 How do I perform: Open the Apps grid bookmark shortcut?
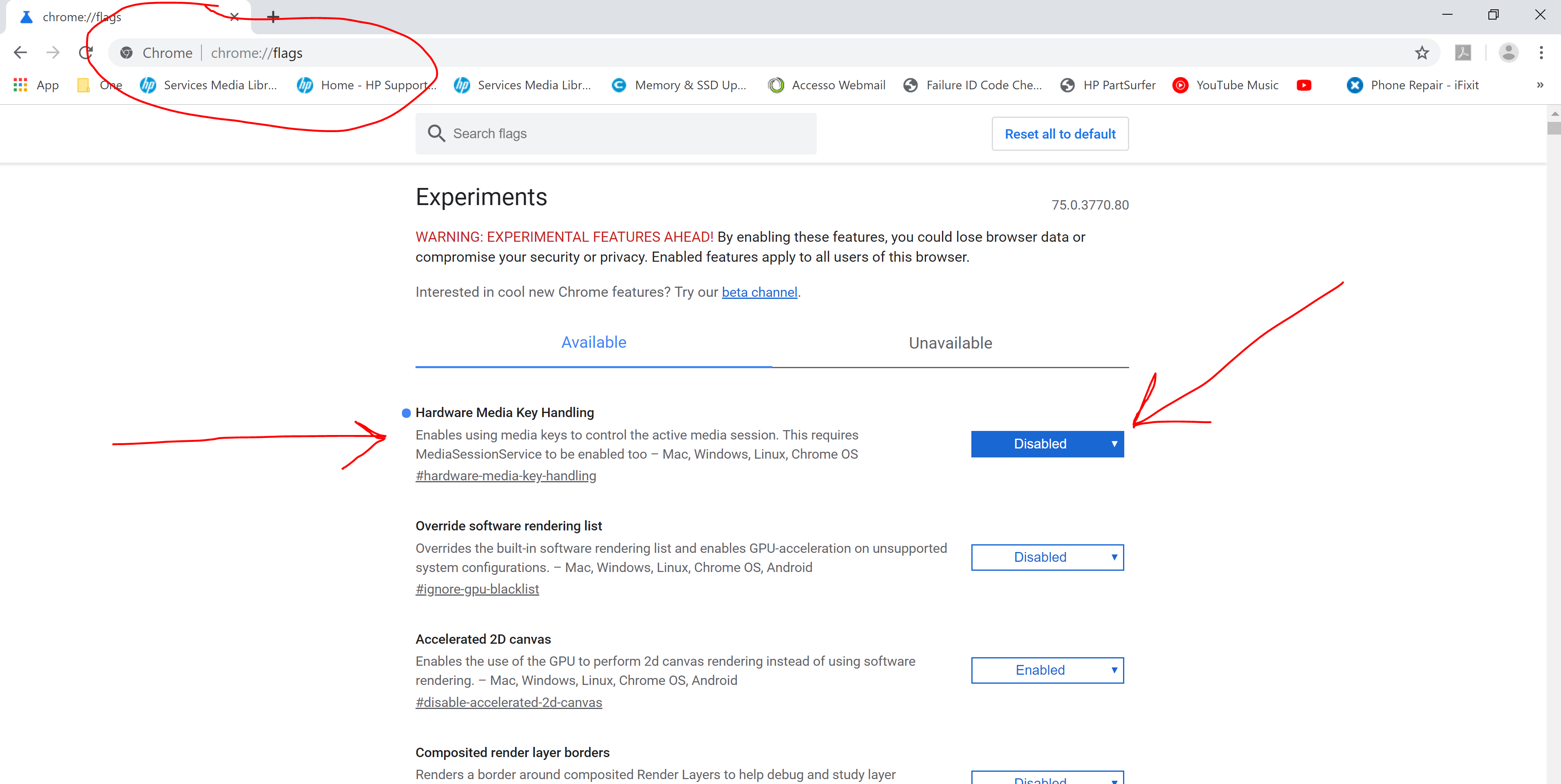coord(36,86)
